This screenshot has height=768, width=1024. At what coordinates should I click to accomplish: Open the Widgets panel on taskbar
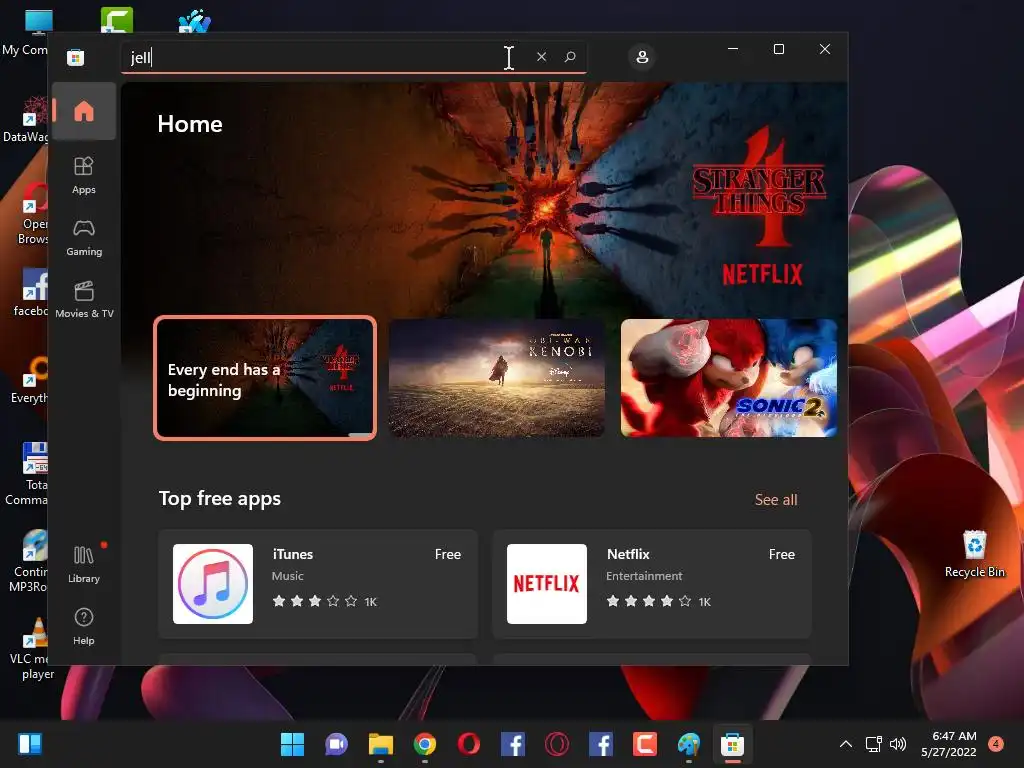tap(30, 744)
